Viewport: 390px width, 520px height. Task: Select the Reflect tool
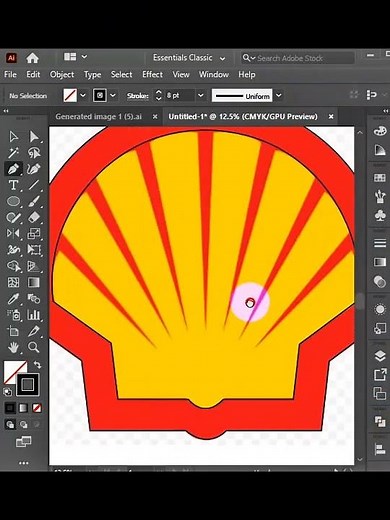[x=13, y=233]
